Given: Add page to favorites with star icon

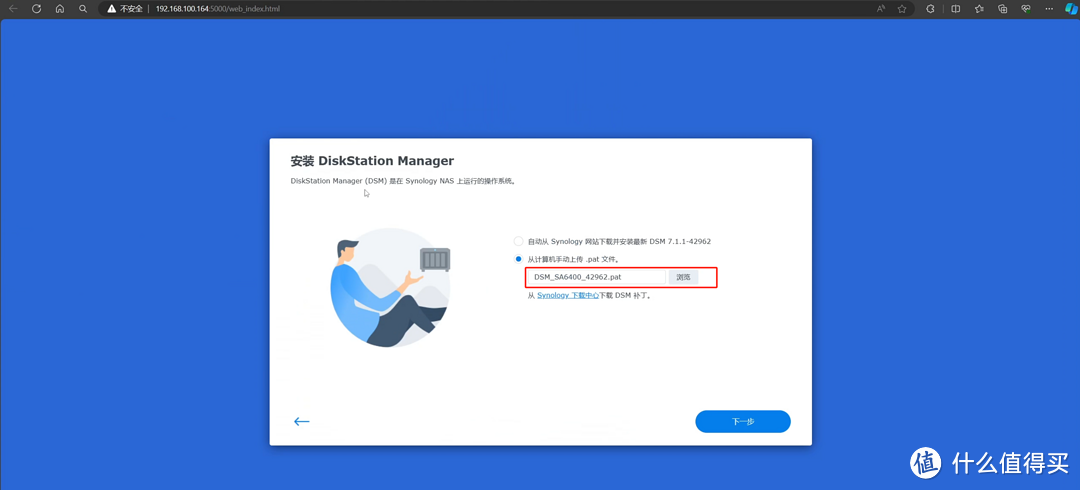Looking at the screenshot, I should click(902, 9).
